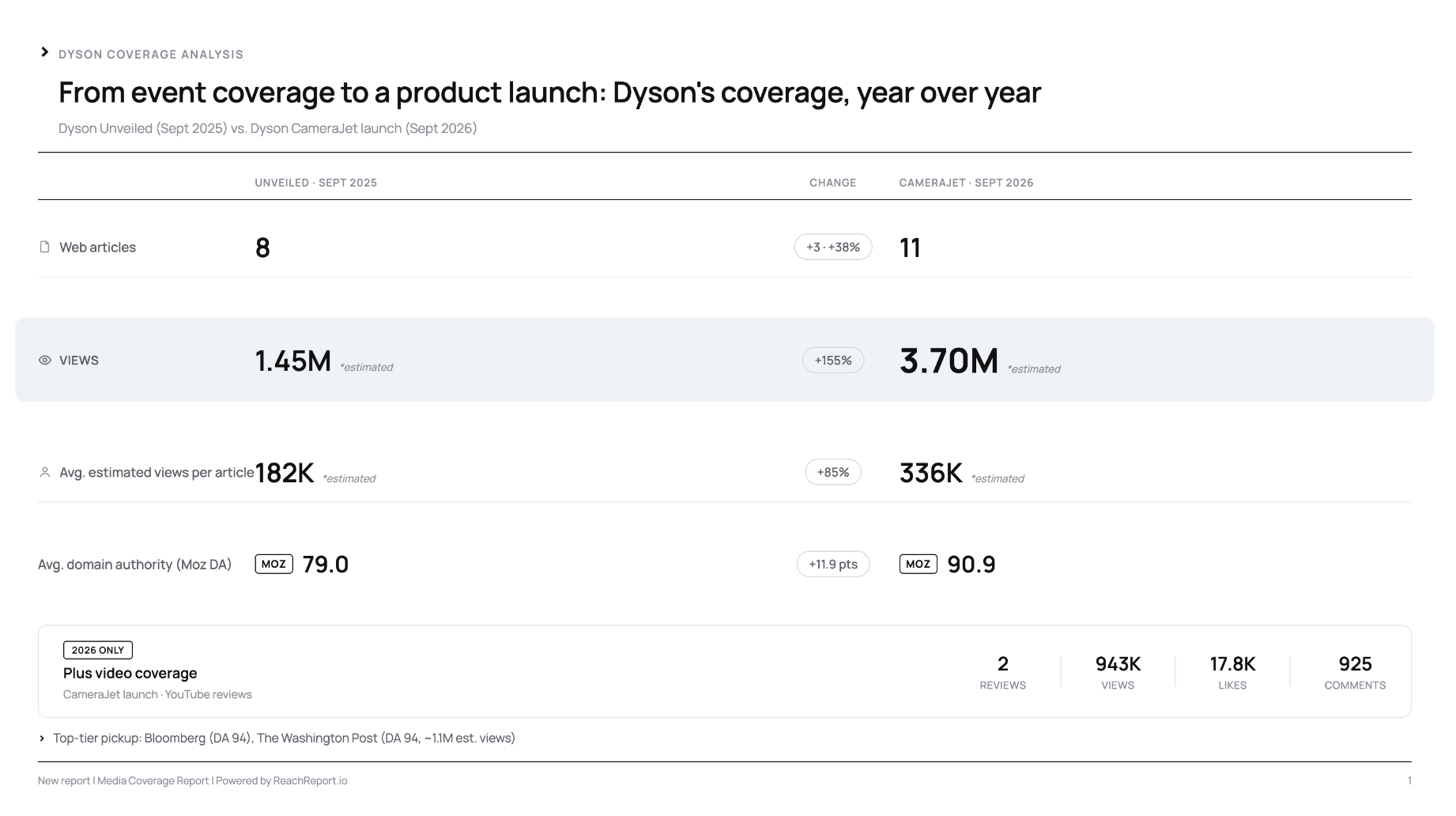Click the '90.9' domain authority value
1456x816 pixels.
pyautogui.click(x=971, y=565)
